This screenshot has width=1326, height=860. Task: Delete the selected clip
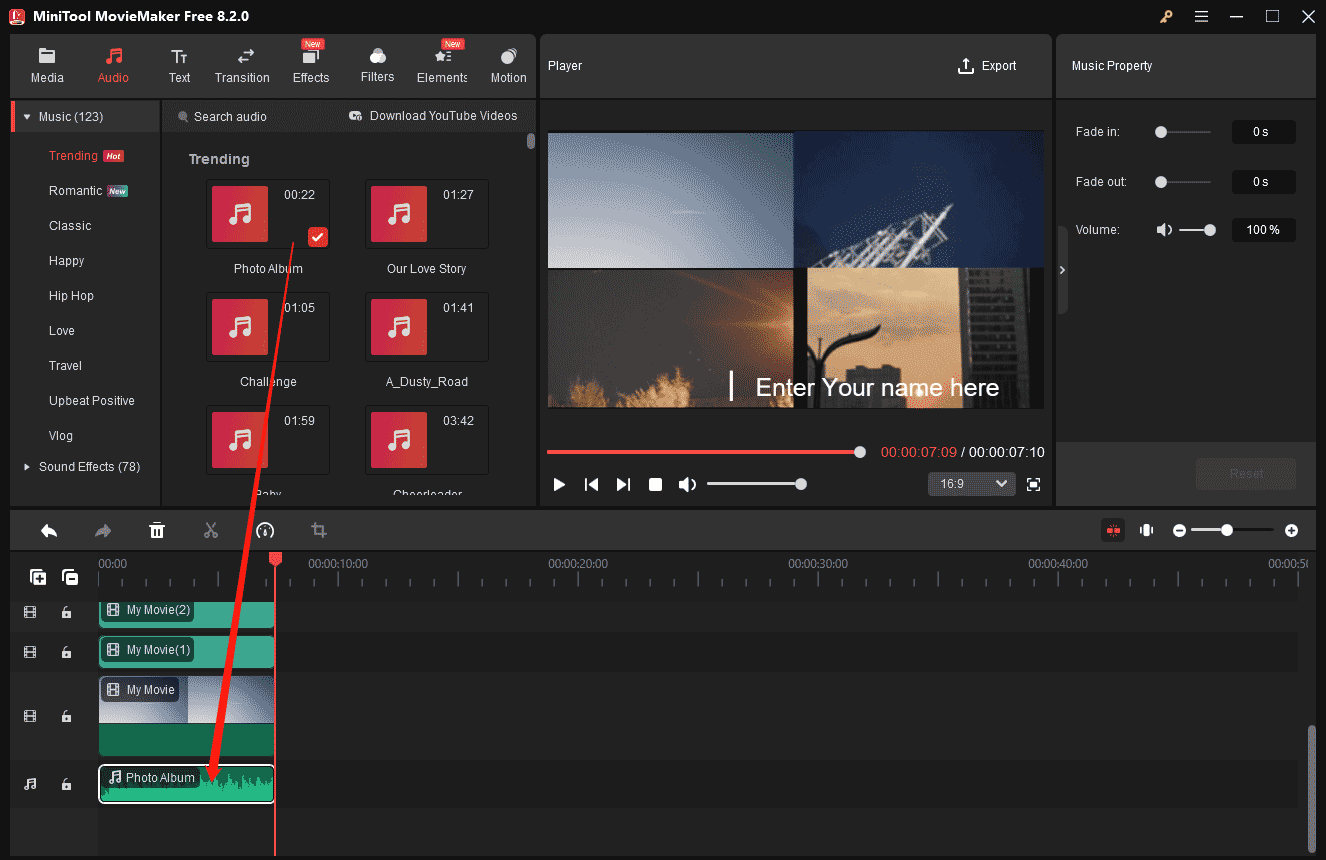click(157, 531)
